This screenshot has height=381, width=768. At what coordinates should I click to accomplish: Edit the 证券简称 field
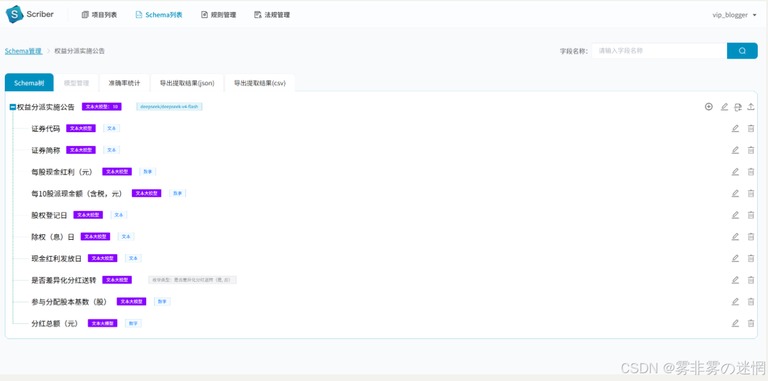point(735,150)
